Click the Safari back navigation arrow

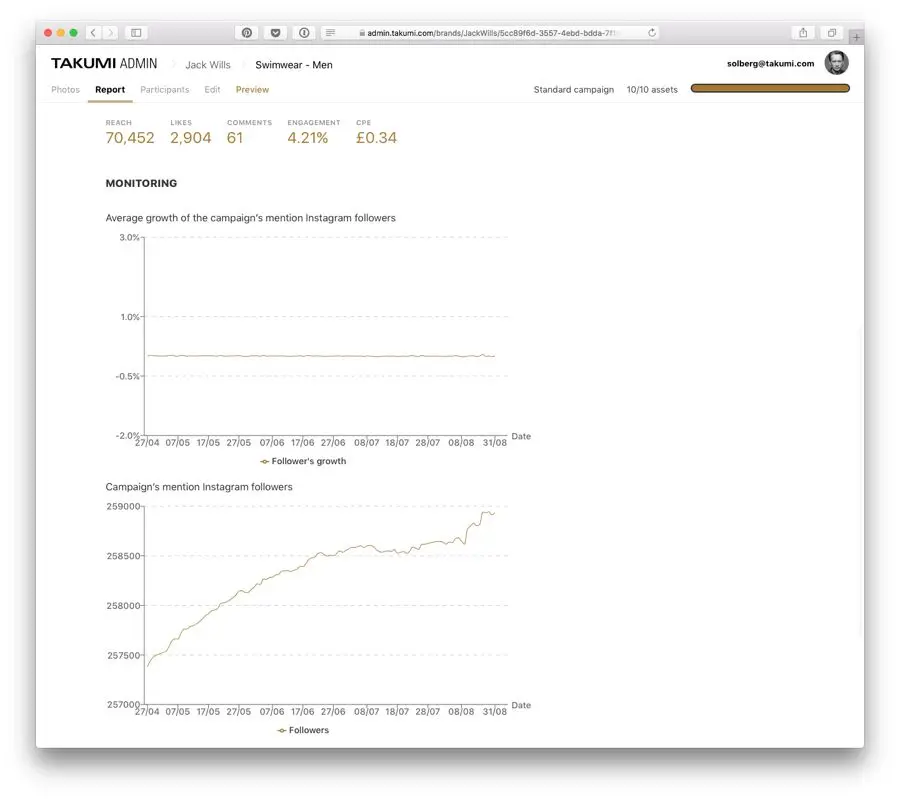pos(93,33)
